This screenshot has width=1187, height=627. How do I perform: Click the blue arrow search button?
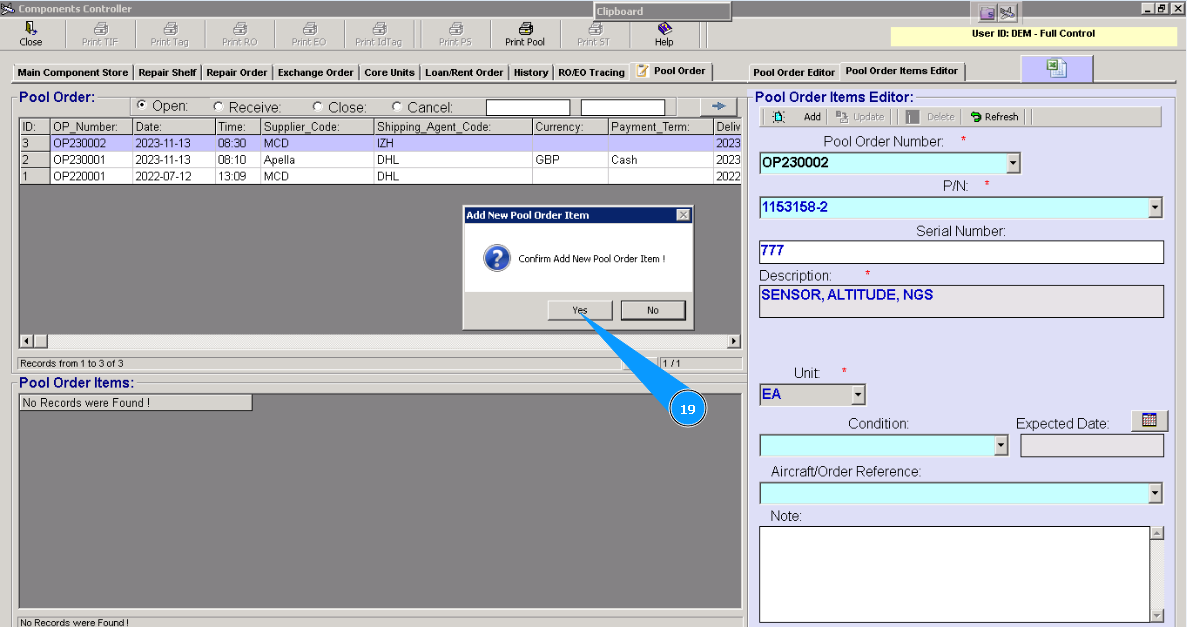pos(718,107)
